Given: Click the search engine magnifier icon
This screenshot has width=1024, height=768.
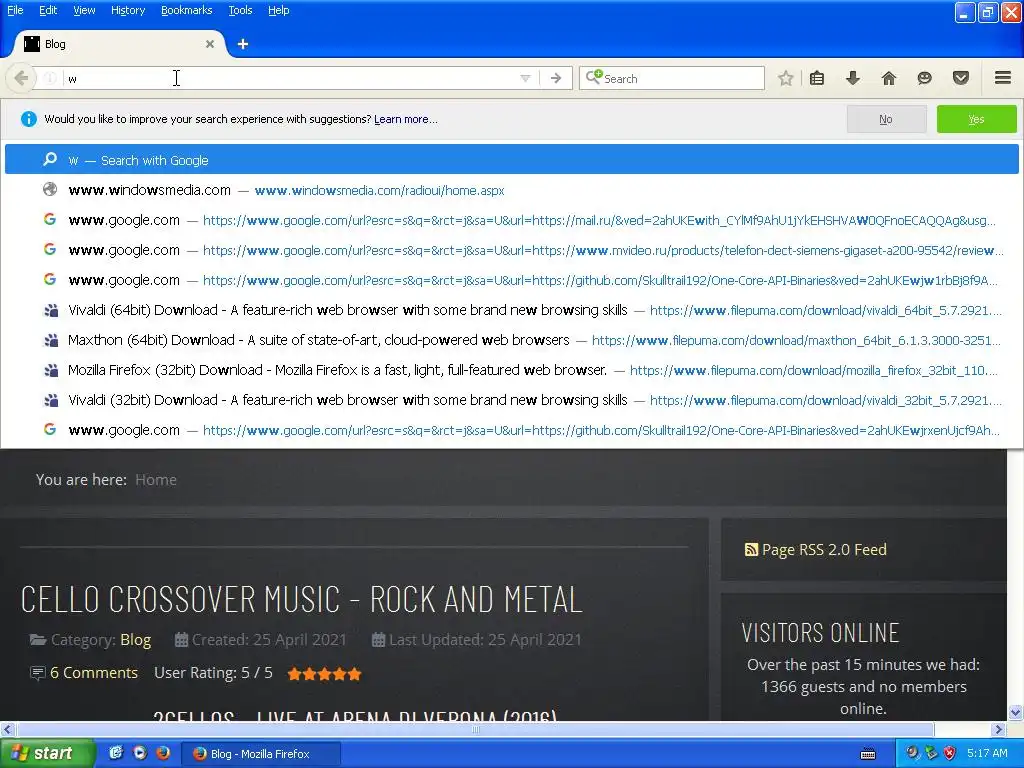Looking at the screenshot, I should [594, 77].
